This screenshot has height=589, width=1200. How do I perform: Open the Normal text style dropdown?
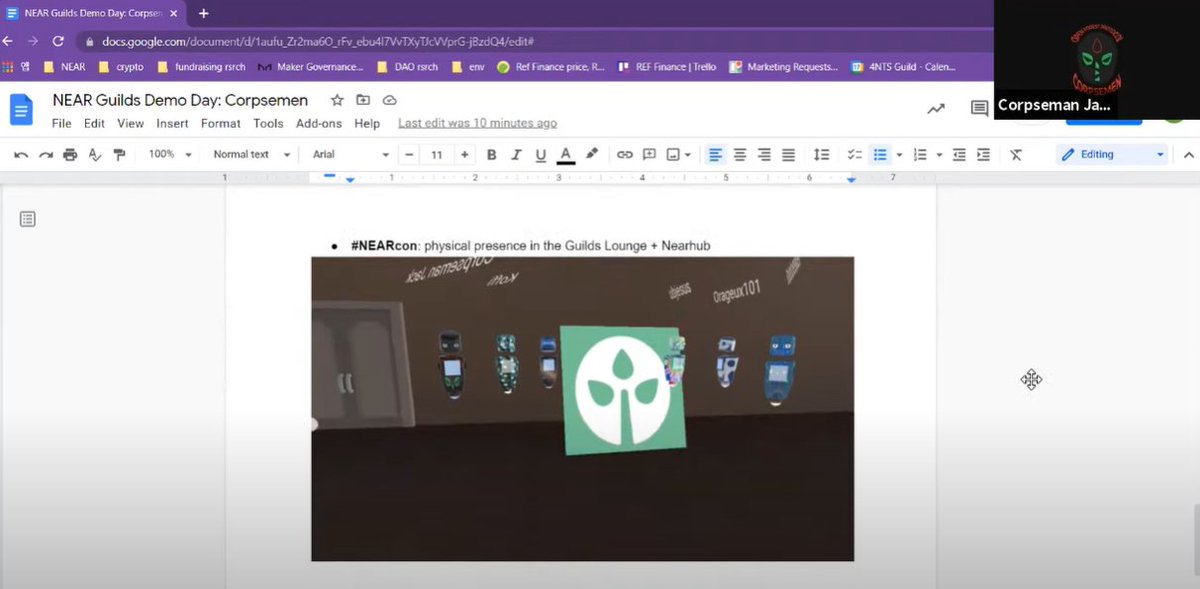(x=251, y=155)
